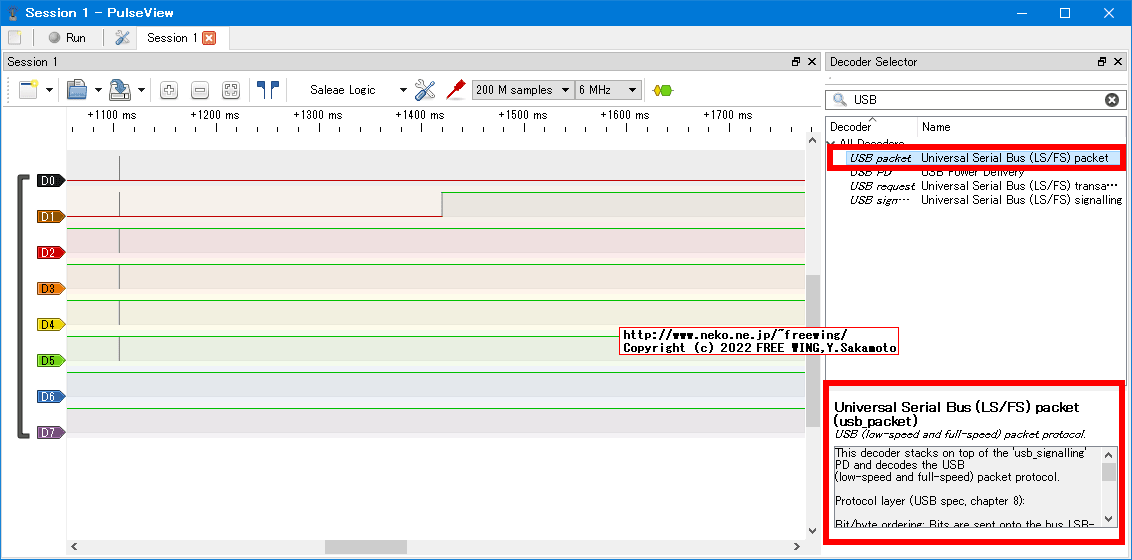Screen dimensions: 1132x560
Task: Click the zoom-to-fit icon
Action: pyautogui.click(x=230, y=90)
